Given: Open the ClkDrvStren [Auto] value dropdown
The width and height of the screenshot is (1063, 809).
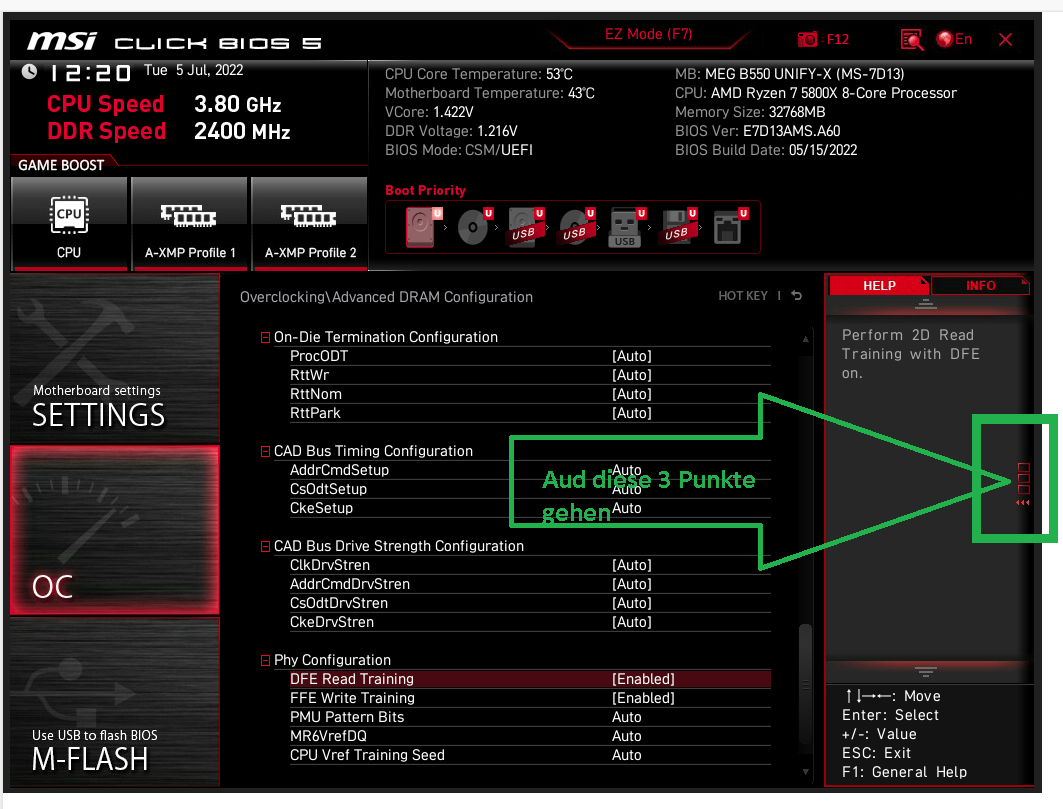Looking at the screenshot, I should click(x=631, y=565).
